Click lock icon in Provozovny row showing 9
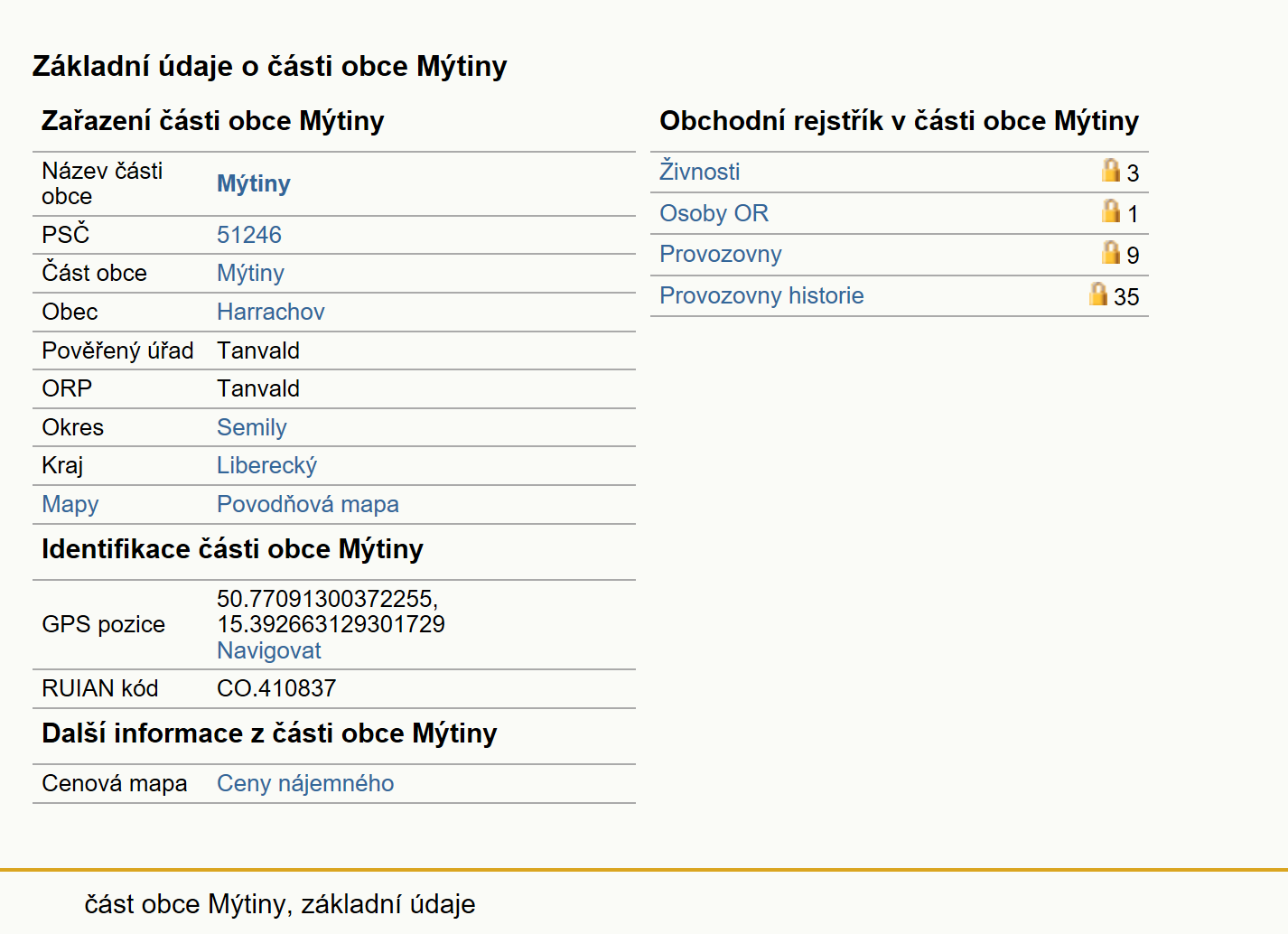 point(1110,252)
